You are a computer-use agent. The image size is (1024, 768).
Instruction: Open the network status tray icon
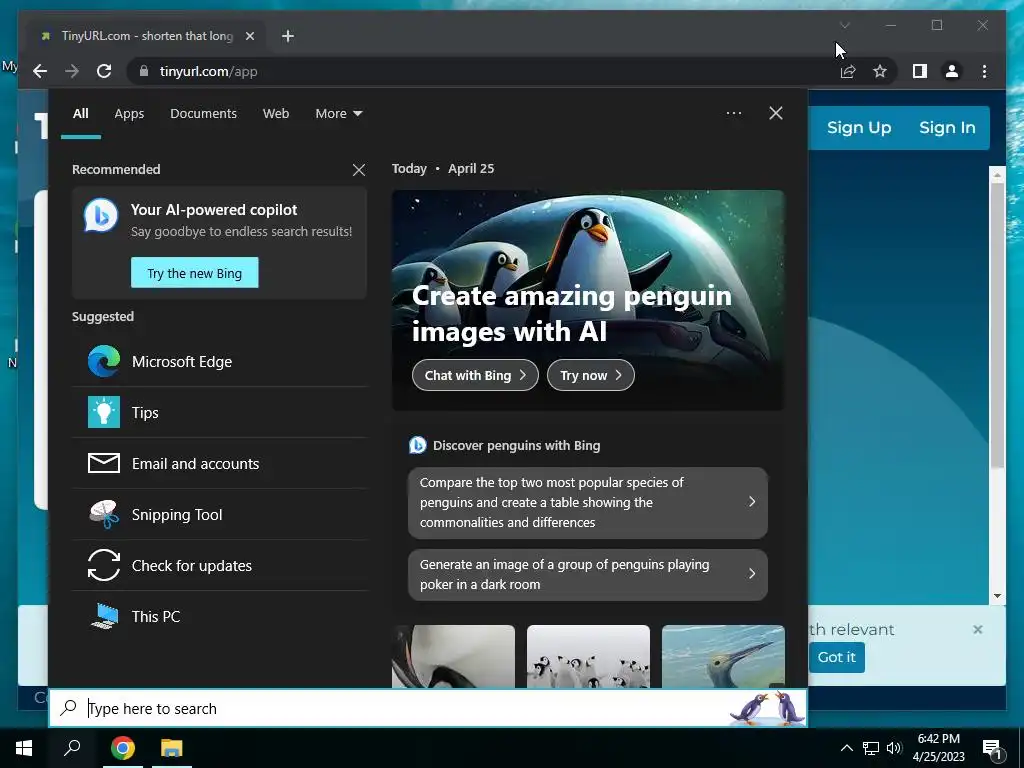pyautogui.click(x=870, y=748)
